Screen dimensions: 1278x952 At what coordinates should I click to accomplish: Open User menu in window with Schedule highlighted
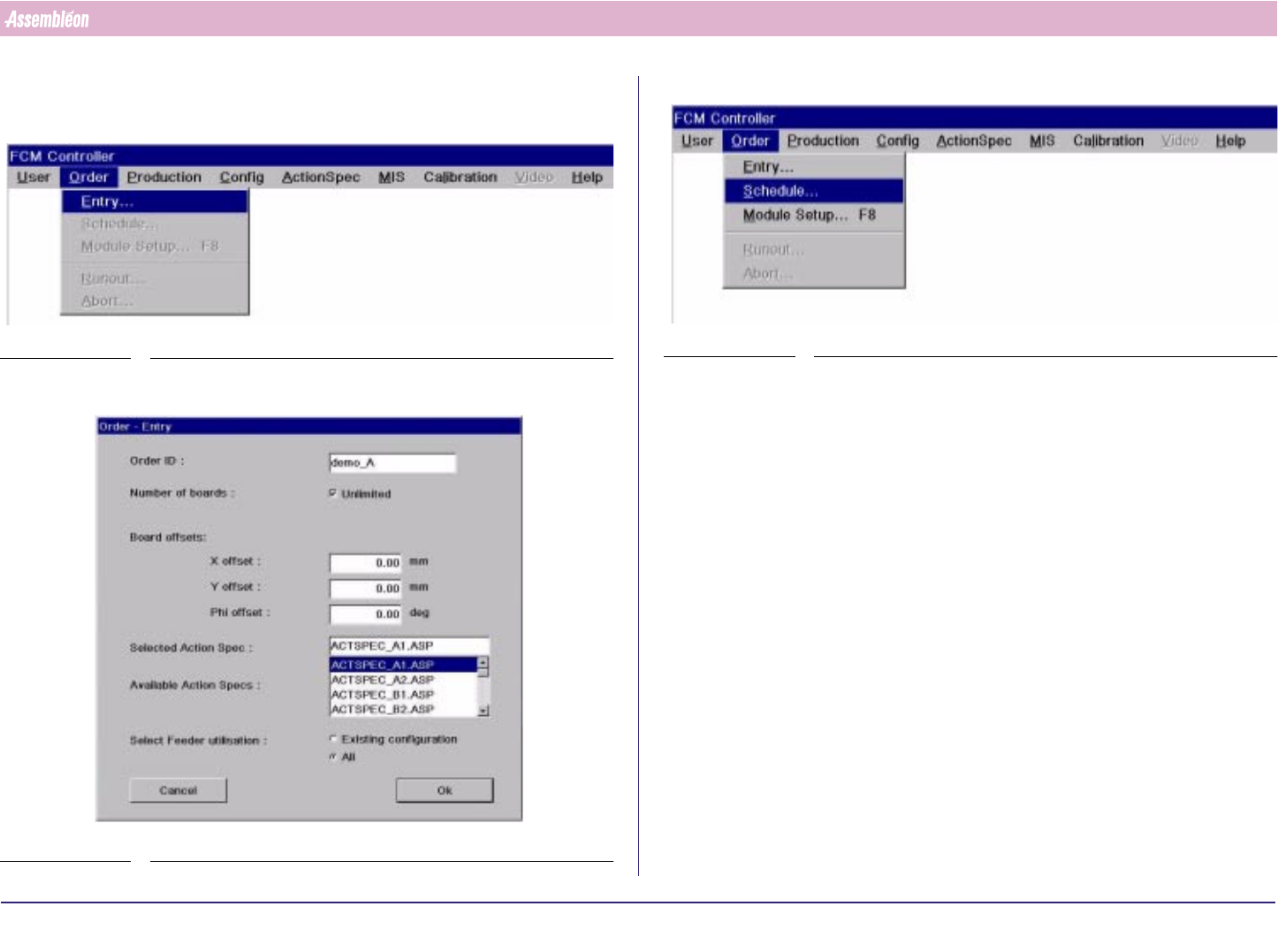coord(697,141)
